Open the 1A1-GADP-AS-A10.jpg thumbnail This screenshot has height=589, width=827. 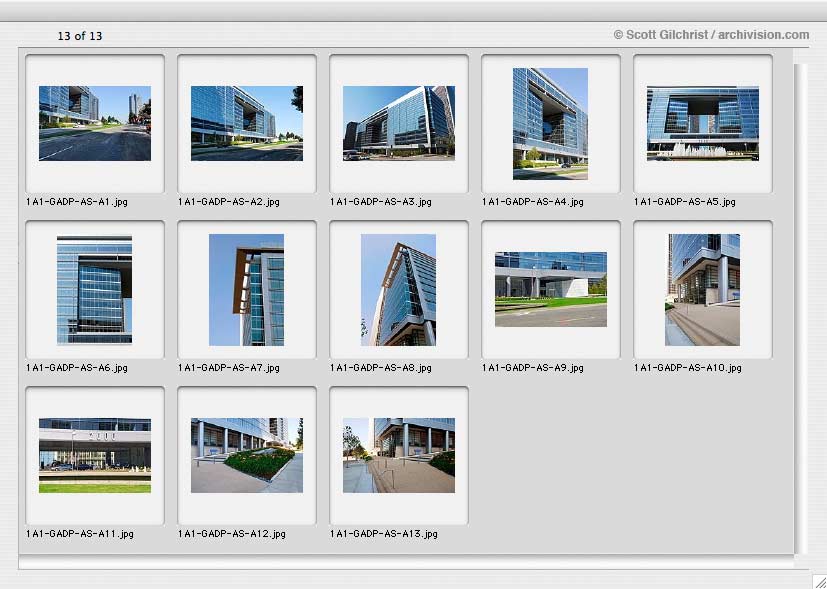tap(702, 290)
